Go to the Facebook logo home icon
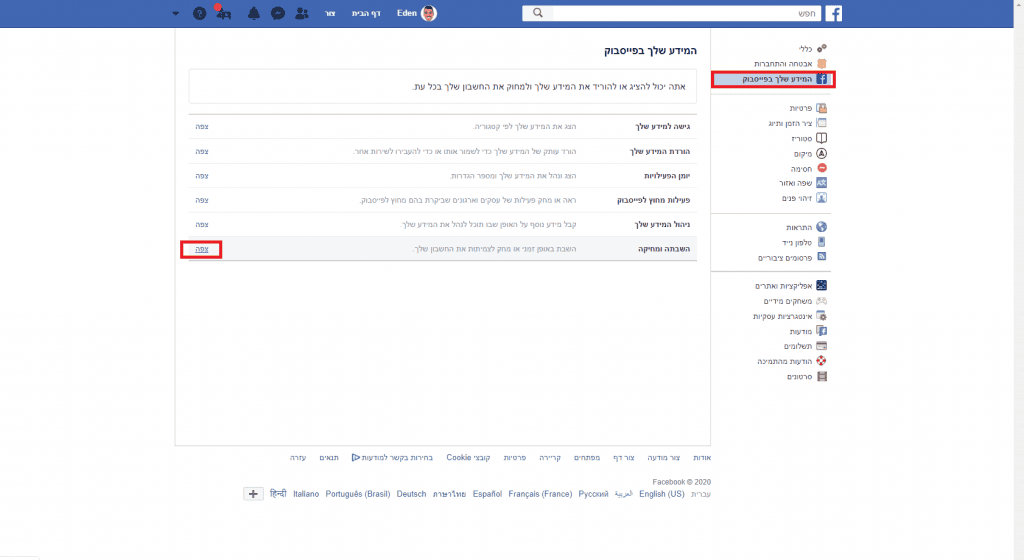This screenshot has width=1024, height=560. tap(833, 13)
